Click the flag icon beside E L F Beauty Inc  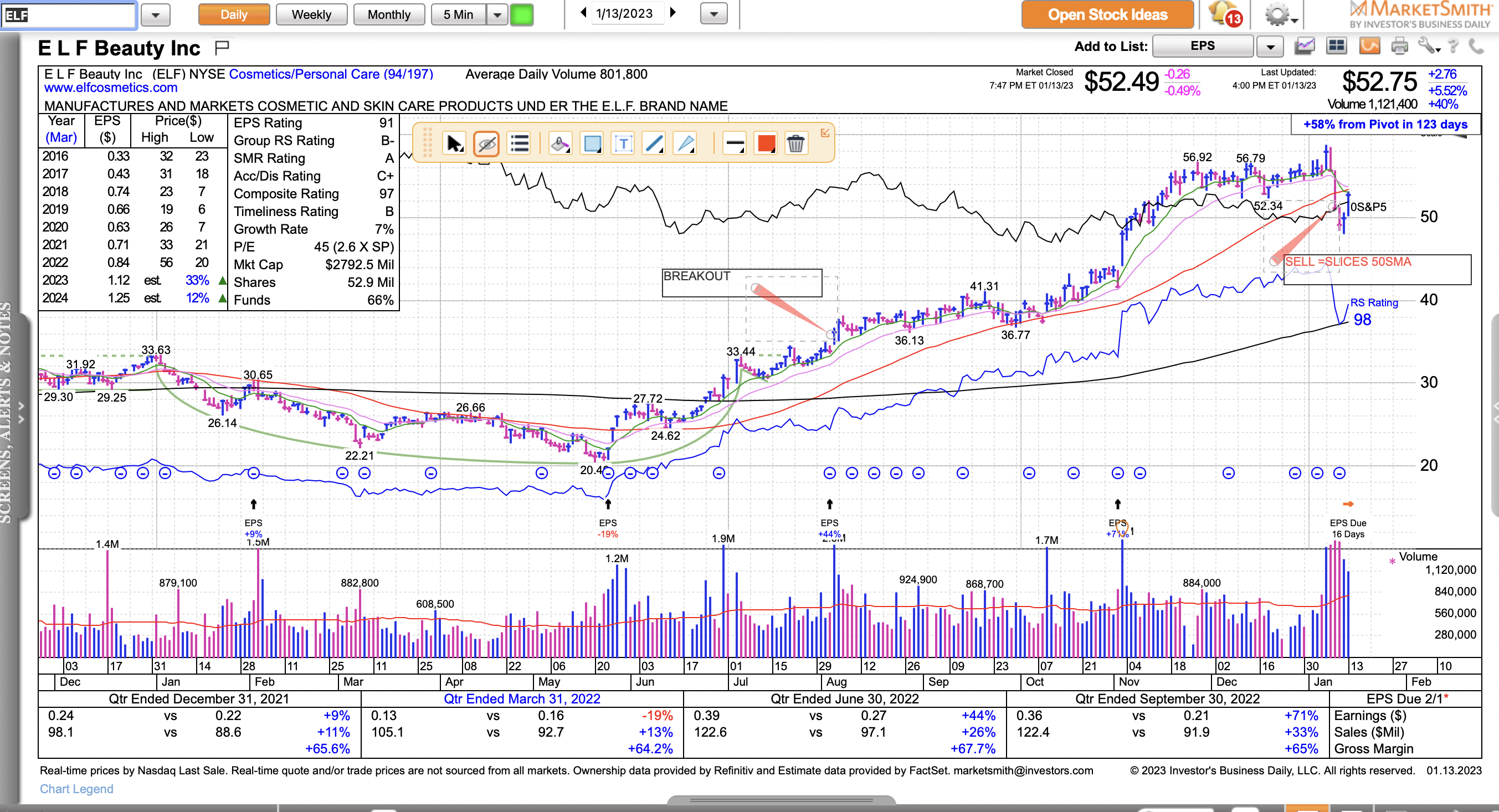click(x=222, y=48)
